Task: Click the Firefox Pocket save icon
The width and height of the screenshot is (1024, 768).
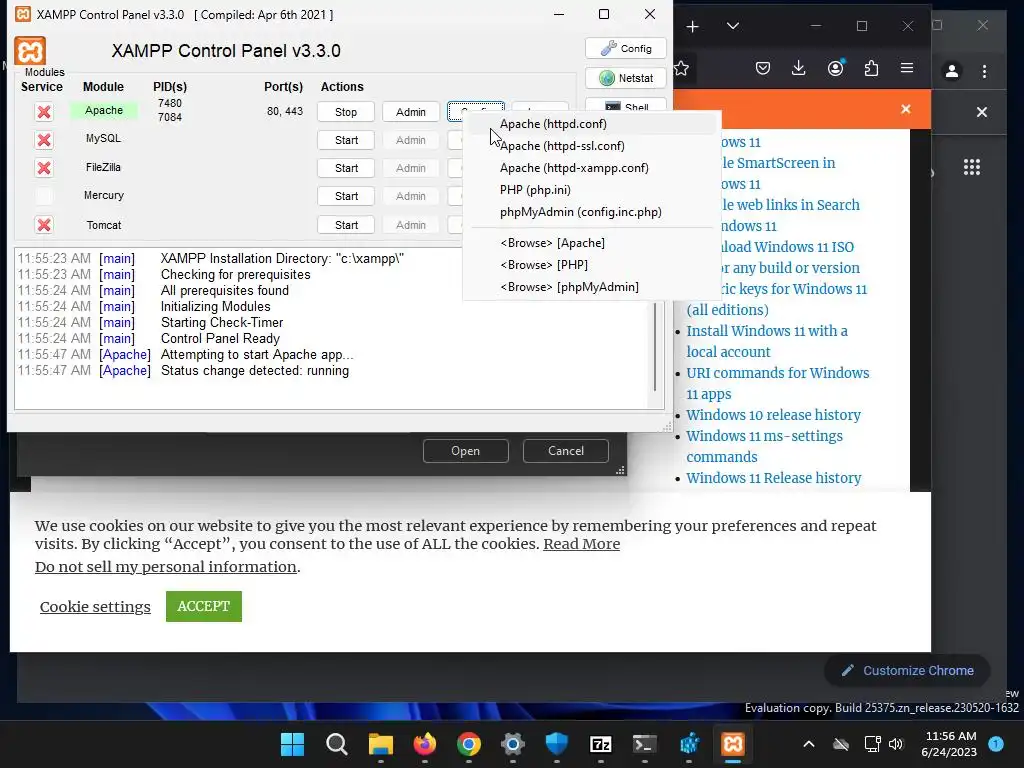Action: [x=763, y=68]
